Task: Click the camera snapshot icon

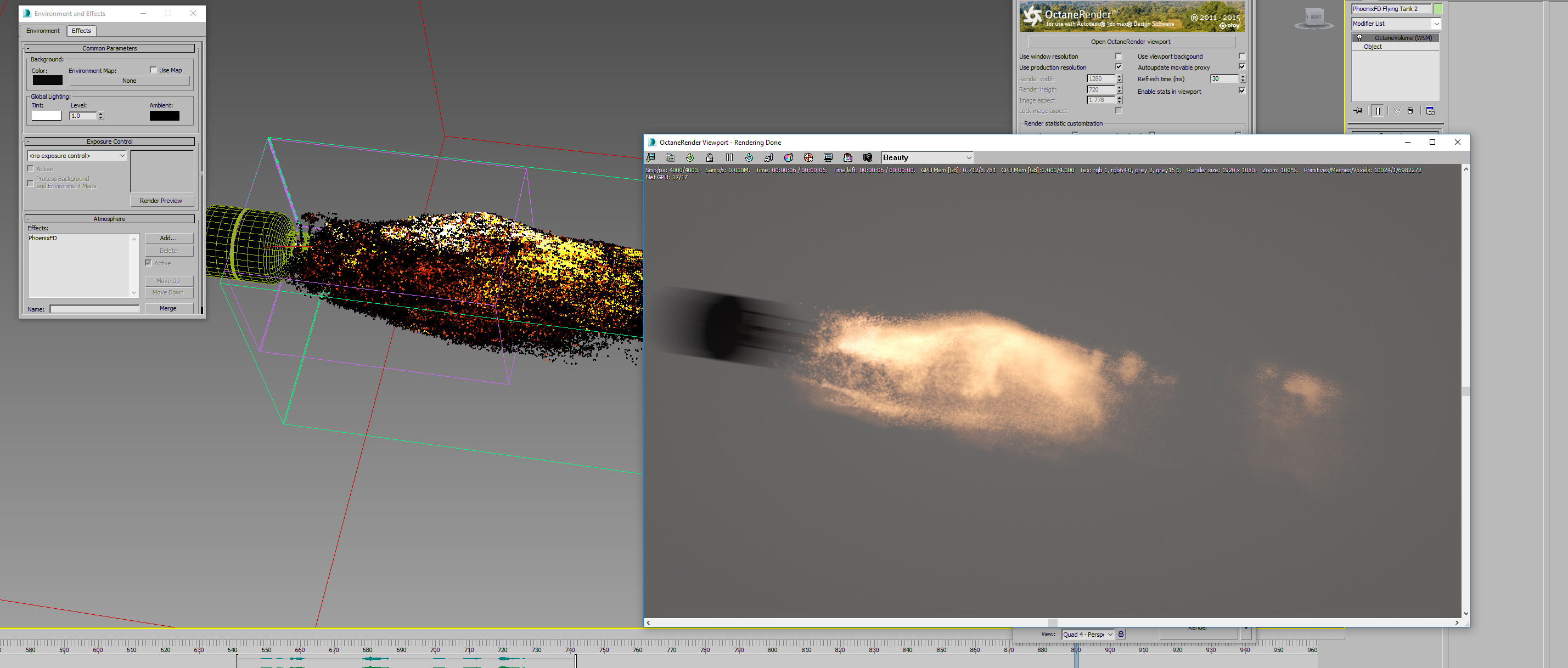Action: tap(867, 157)
